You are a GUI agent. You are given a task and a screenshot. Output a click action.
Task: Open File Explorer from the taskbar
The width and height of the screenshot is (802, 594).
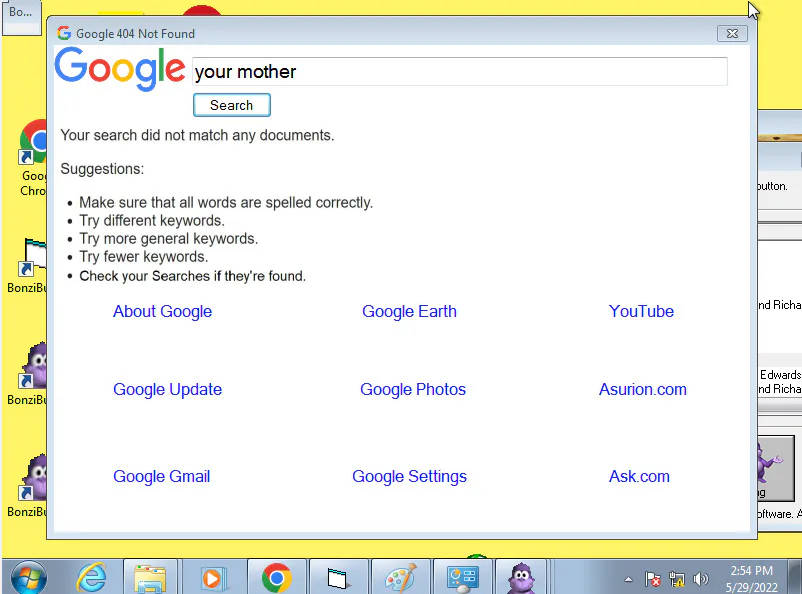pos(150,579)
